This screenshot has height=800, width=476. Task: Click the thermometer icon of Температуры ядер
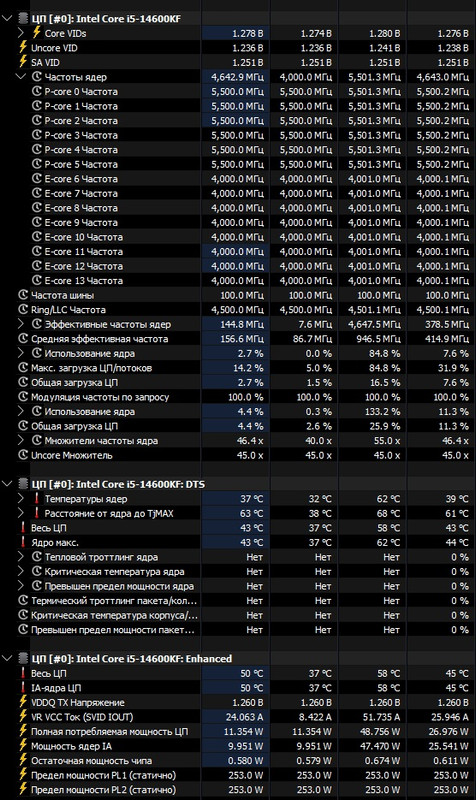tap(36, 498)
